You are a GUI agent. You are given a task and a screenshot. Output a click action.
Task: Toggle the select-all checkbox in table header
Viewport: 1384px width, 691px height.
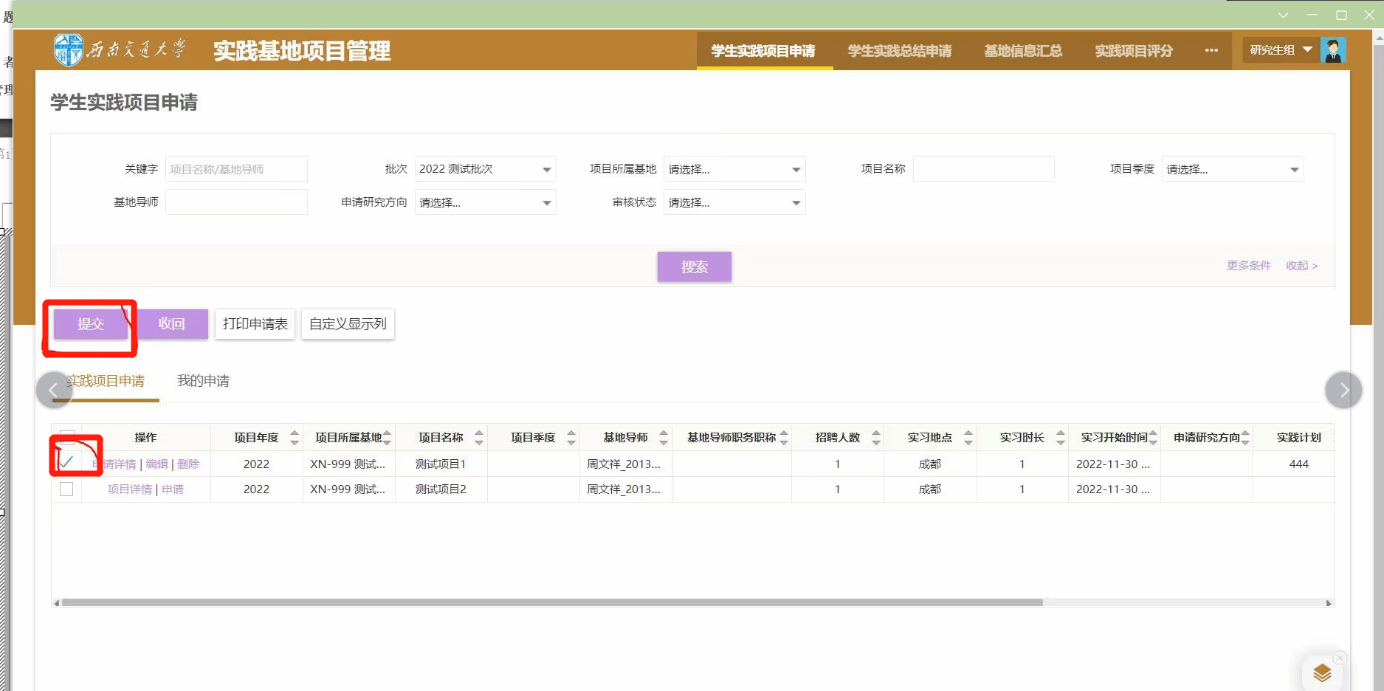67,437
